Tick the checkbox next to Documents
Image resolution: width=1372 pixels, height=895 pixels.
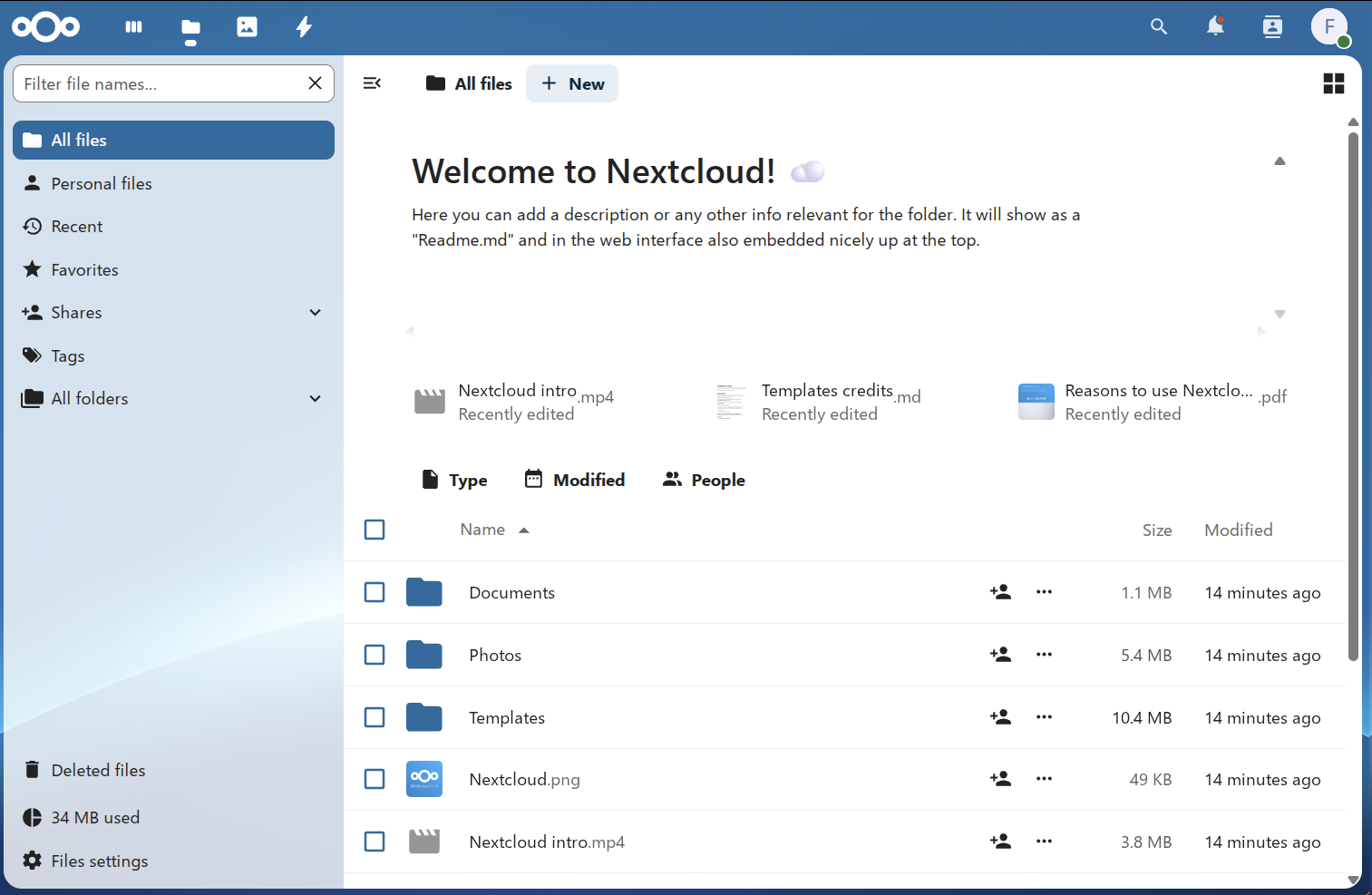[375, 592]
